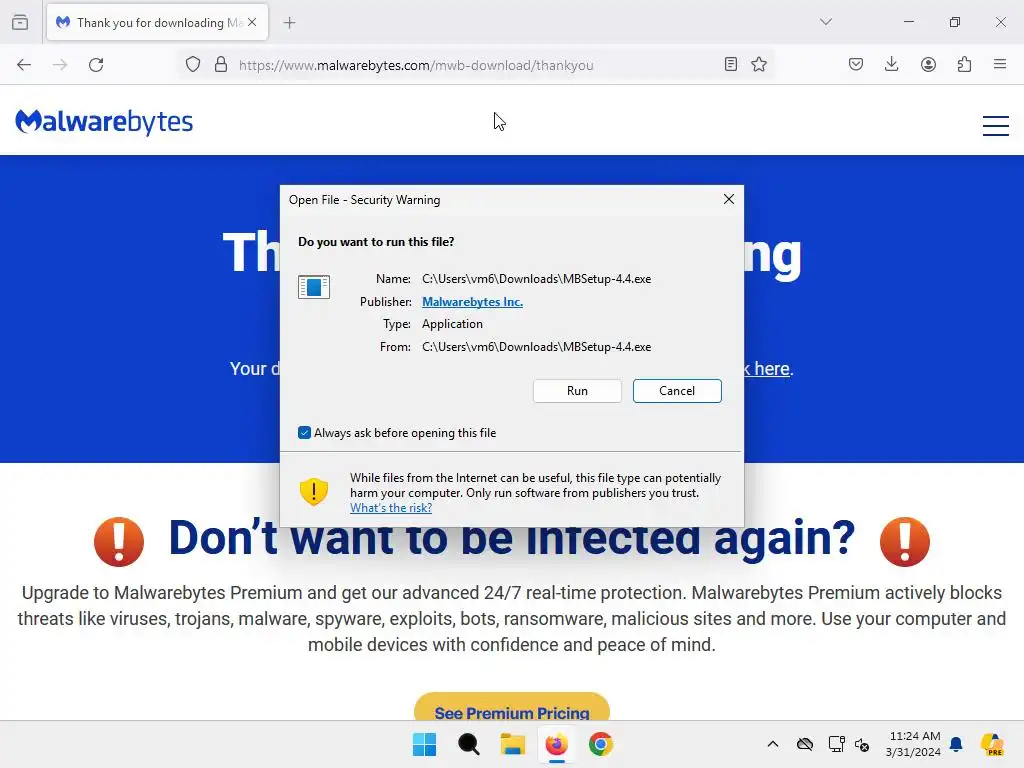Uncheck Always ask before opening this file

(304, 432)
